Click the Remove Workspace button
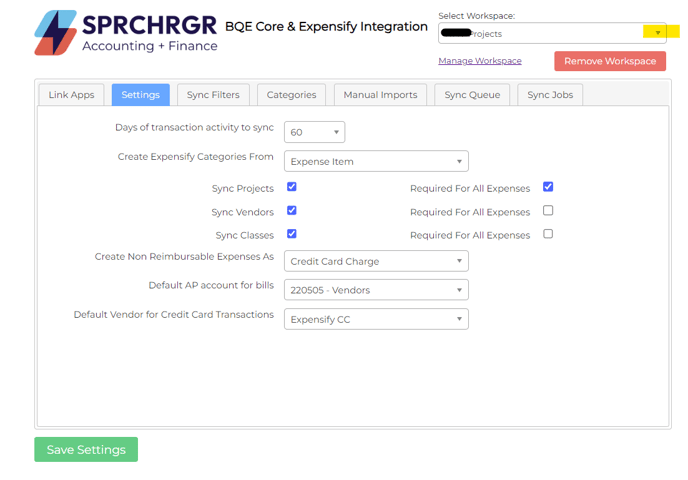This screenshot has height=480, width=688. [610, 61]
